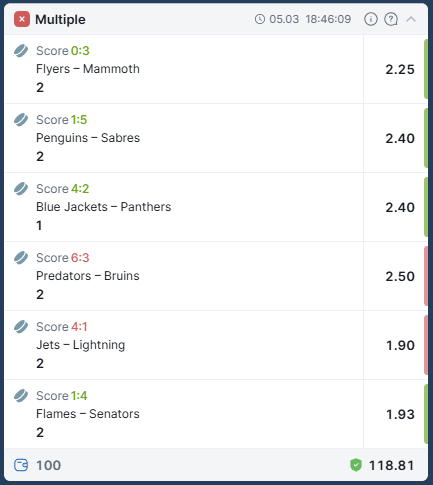This screenshot has width=433, height=485.
Task: Click the green status bar on Flames – Senators
Action: (x=426, y=414)
